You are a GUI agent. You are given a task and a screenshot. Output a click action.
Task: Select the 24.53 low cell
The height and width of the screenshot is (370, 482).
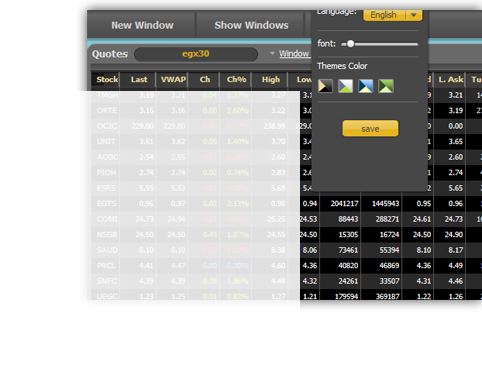tap(309, 219)
